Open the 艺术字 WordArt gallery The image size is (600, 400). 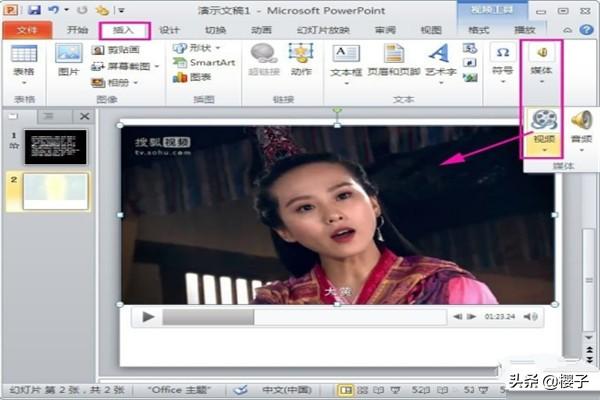(x=441, y=64)
